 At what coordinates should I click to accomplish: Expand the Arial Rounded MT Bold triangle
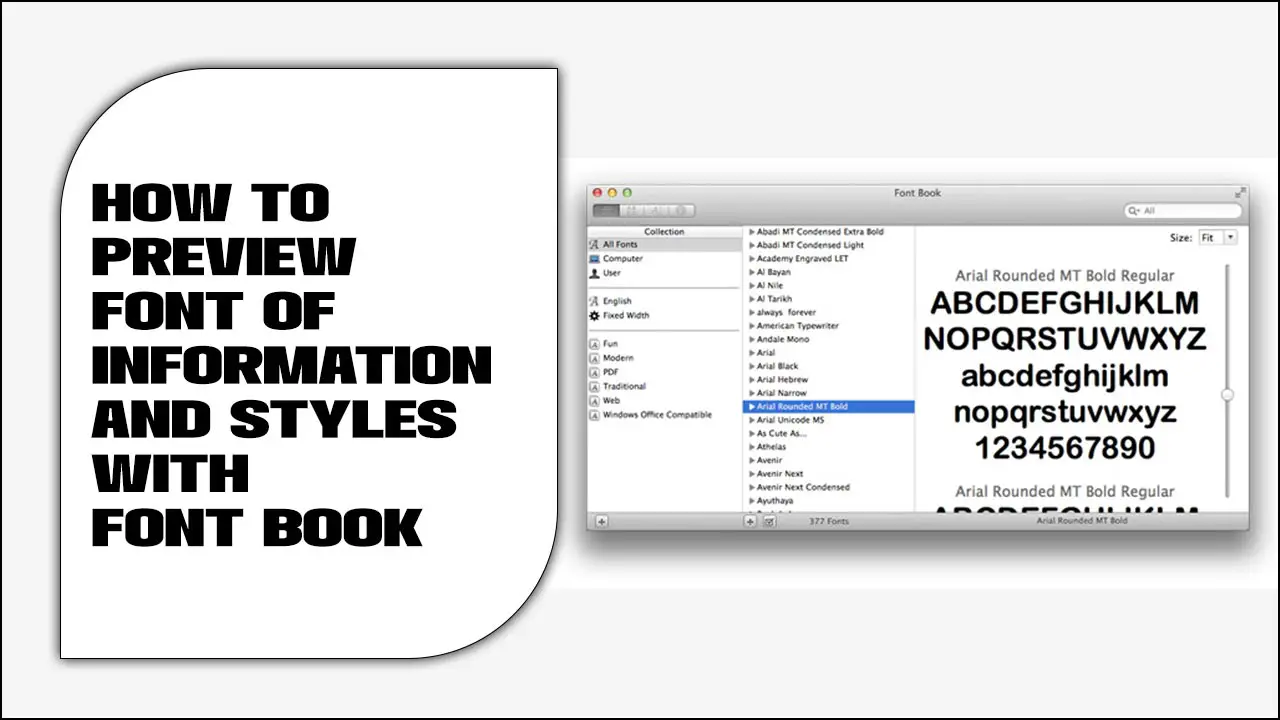pyautogui.click(x=752, y=407)
